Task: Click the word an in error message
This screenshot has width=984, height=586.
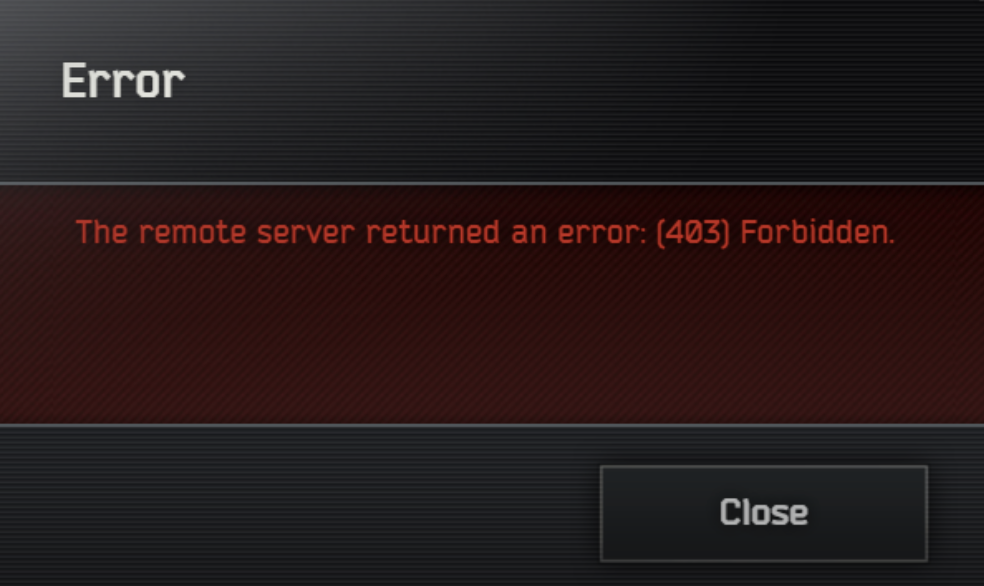Action: click(x=529, y=234)
